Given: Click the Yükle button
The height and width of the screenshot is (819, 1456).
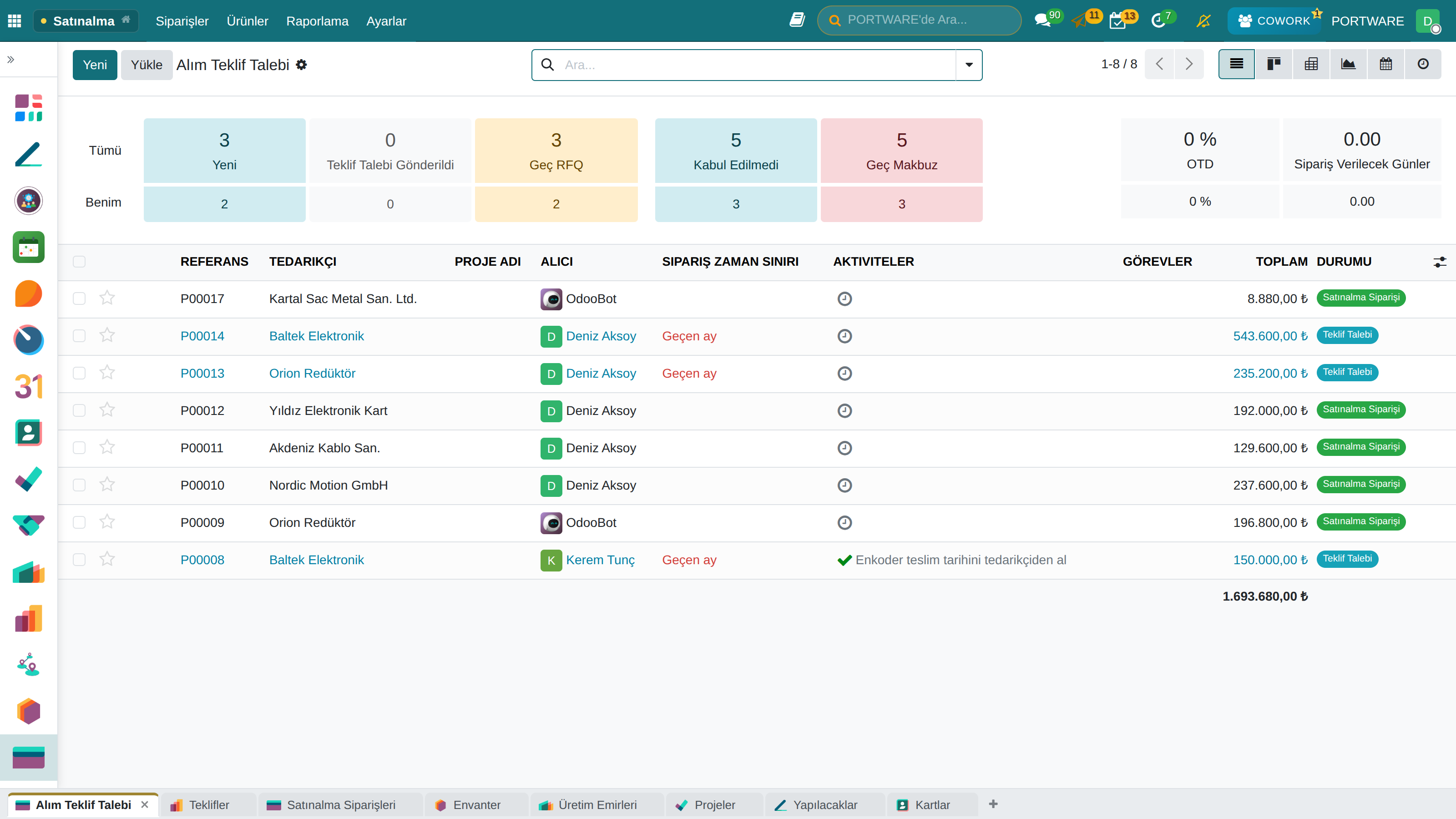Looking at the screenshot, I should 147,65.
